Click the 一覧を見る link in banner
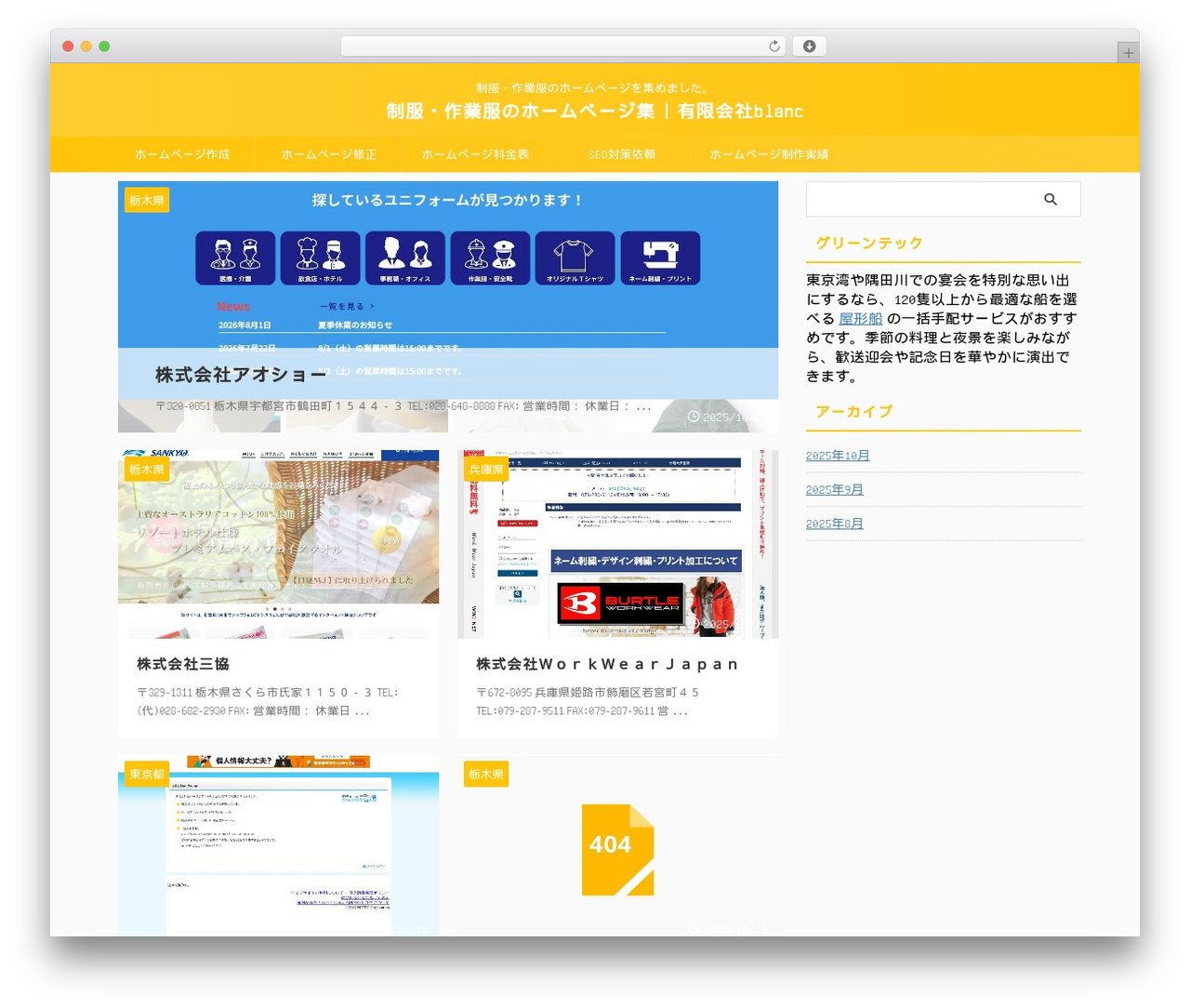Viewport: 1190px width, 1008px height. click(346, 306)
